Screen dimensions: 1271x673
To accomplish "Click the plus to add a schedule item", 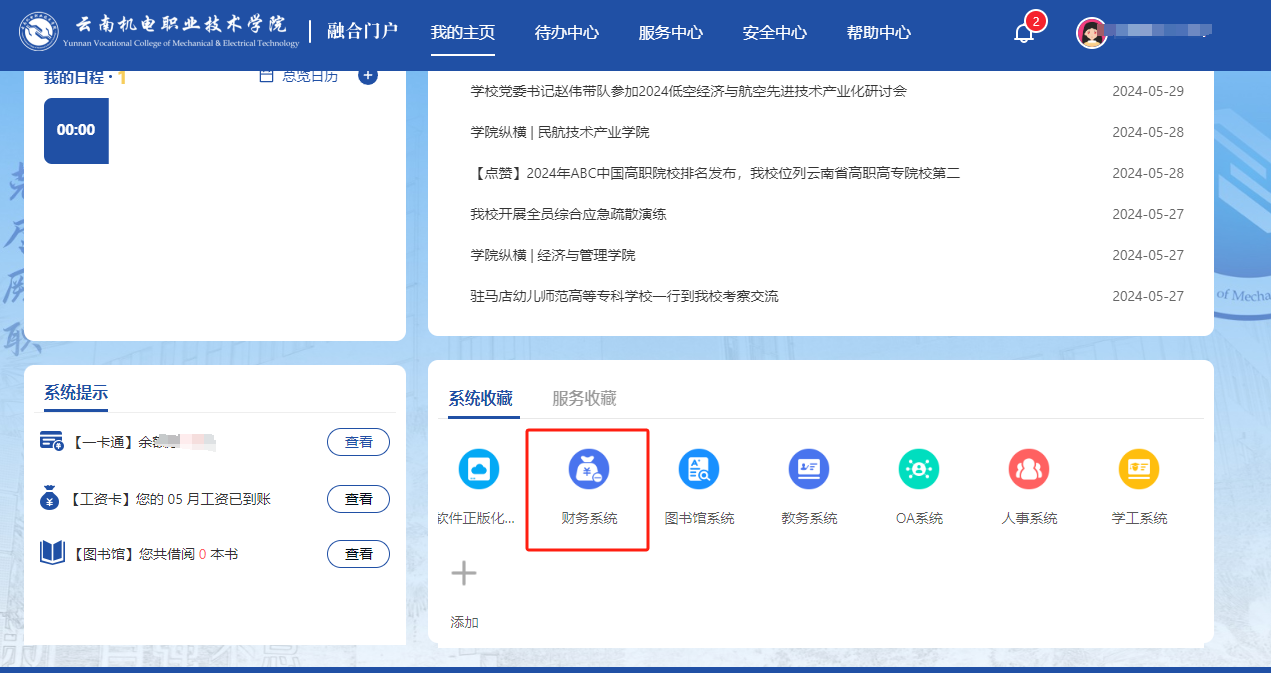I will (x=368, y=74).
